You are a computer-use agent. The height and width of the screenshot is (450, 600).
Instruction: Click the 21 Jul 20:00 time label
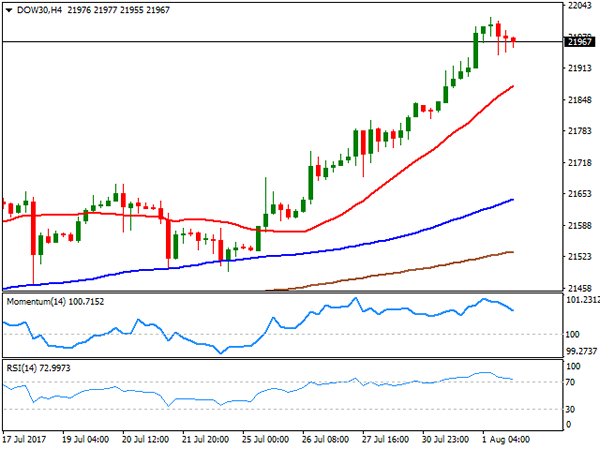205,439
